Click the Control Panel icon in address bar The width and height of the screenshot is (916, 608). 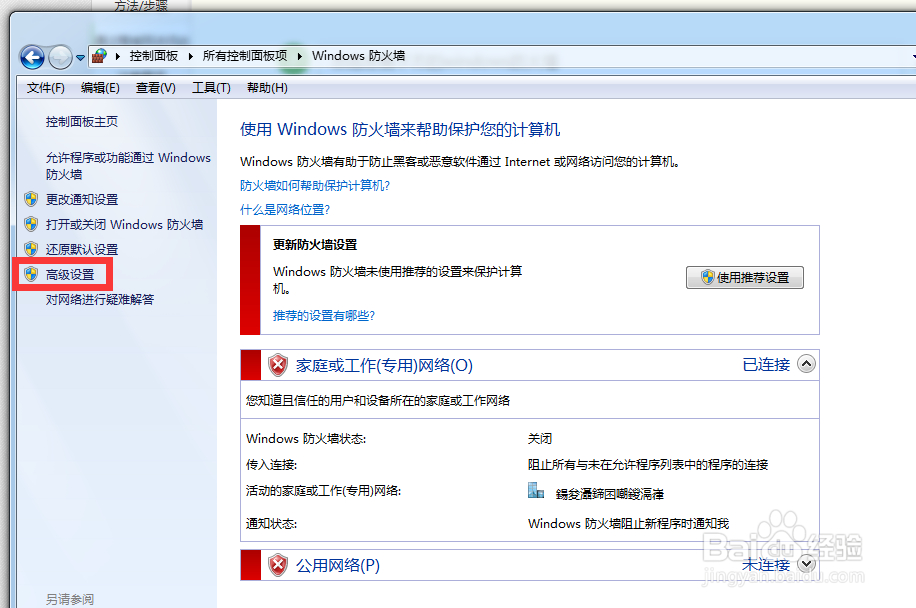pyautogui.click(x=100, y=56)
